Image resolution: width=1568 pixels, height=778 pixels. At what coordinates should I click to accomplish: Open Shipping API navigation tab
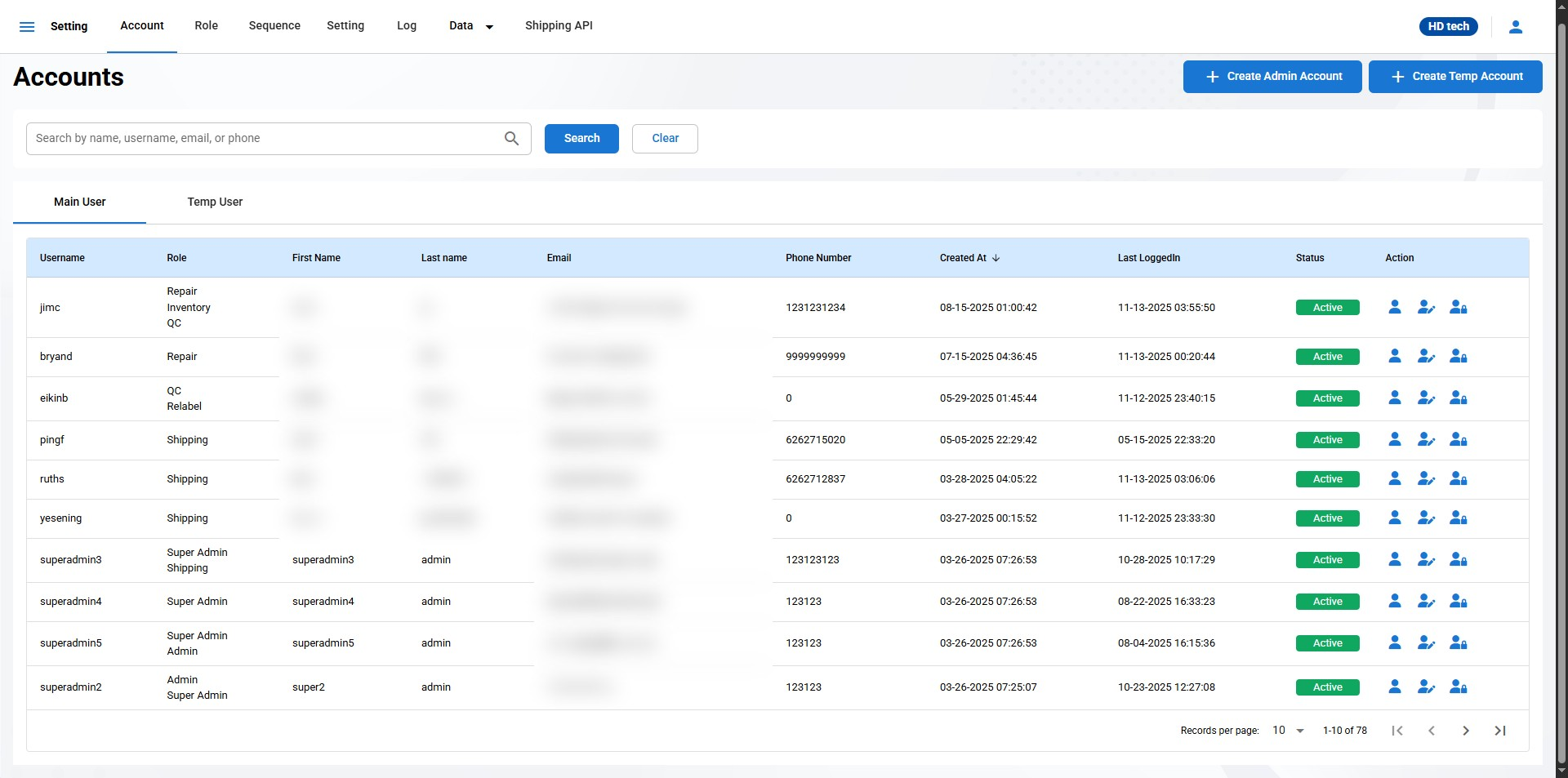pos(559,26)
